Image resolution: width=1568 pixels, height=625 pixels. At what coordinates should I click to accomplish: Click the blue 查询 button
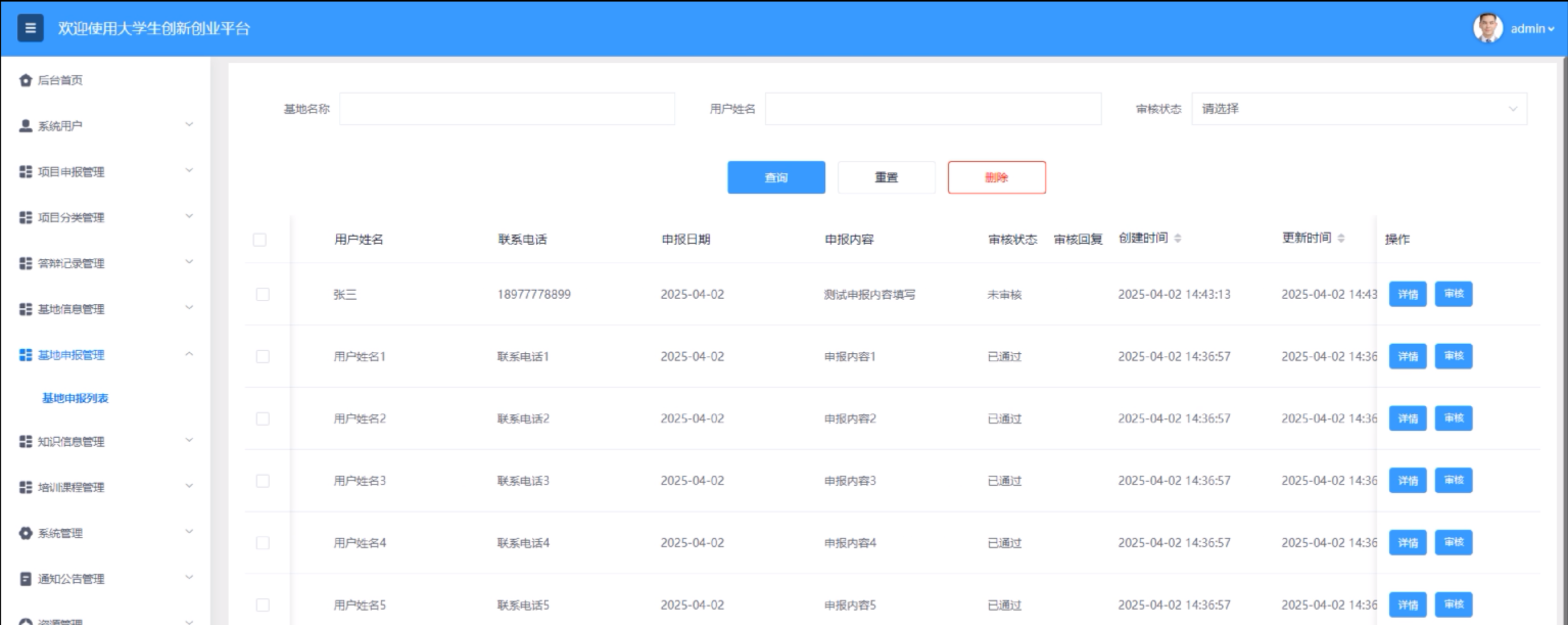(776, 178)
